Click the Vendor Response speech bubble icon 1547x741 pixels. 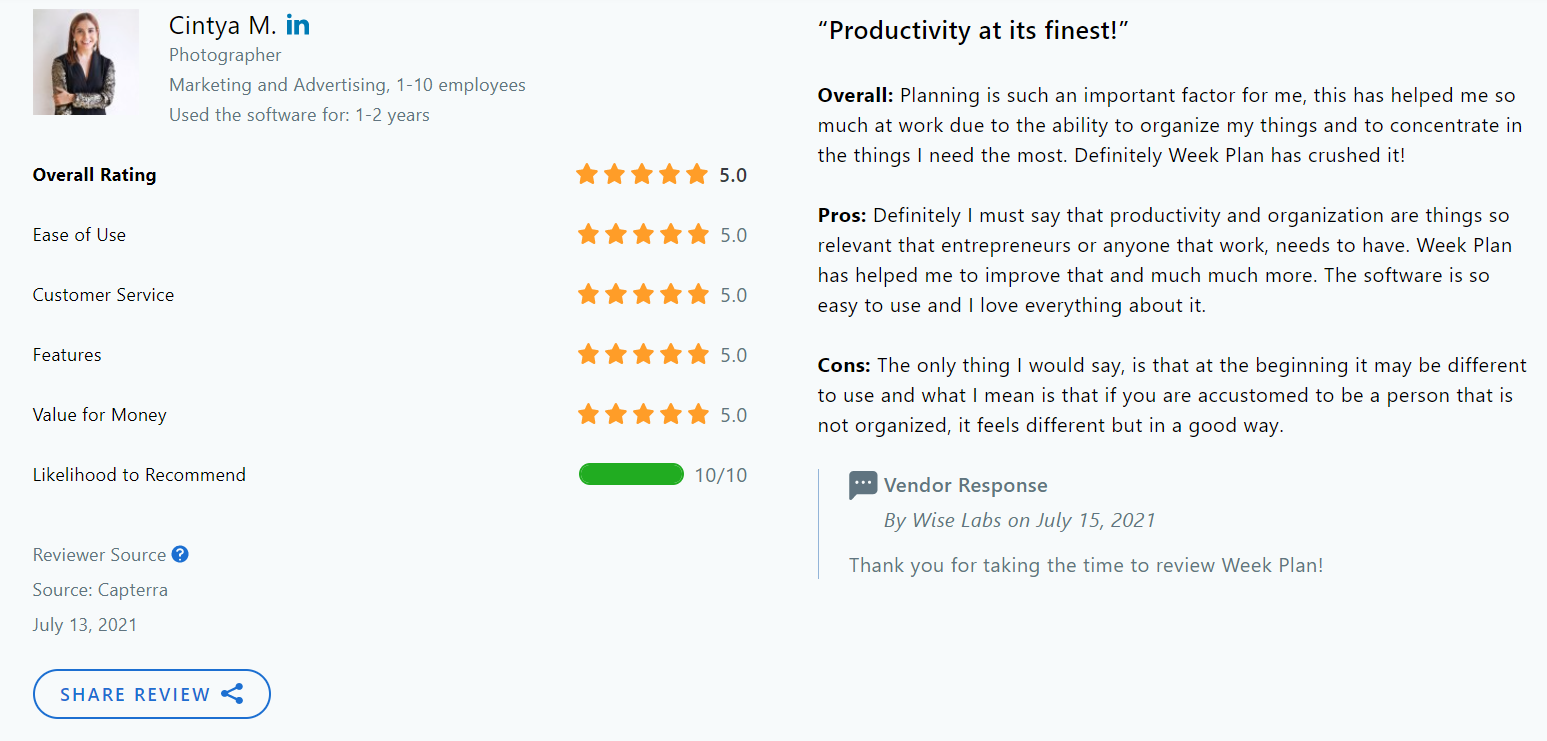[861, 484]
